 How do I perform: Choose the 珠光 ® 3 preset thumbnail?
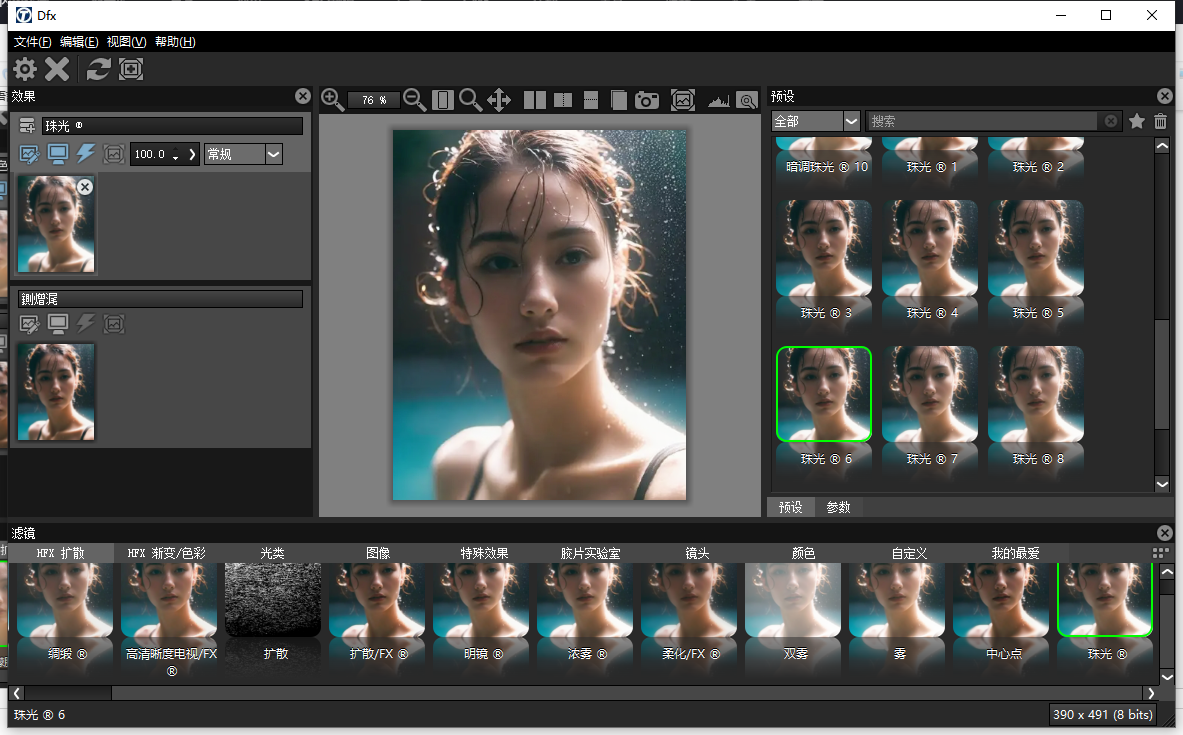824,248
